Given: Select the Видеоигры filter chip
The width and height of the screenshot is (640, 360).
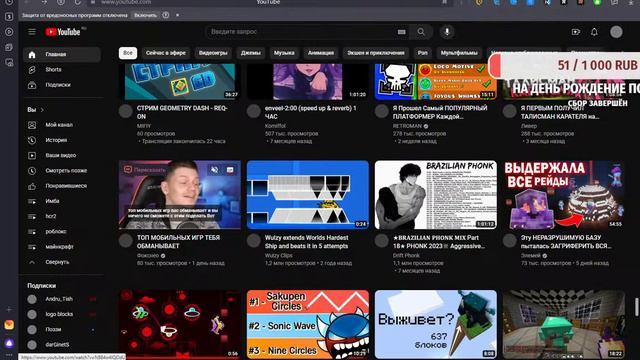Looking at the screenshot, I should [213, 53].
